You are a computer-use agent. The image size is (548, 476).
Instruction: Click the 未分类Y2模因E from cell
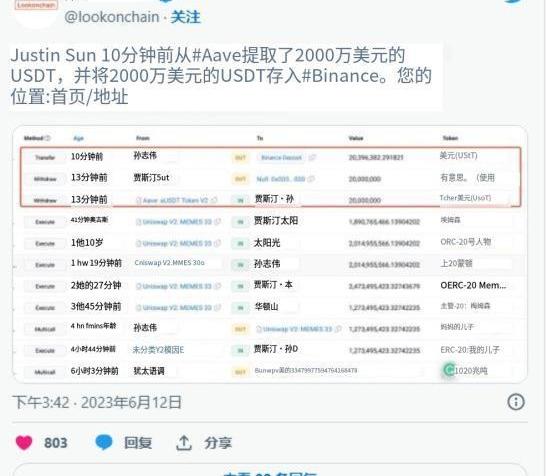pos(159,349)
